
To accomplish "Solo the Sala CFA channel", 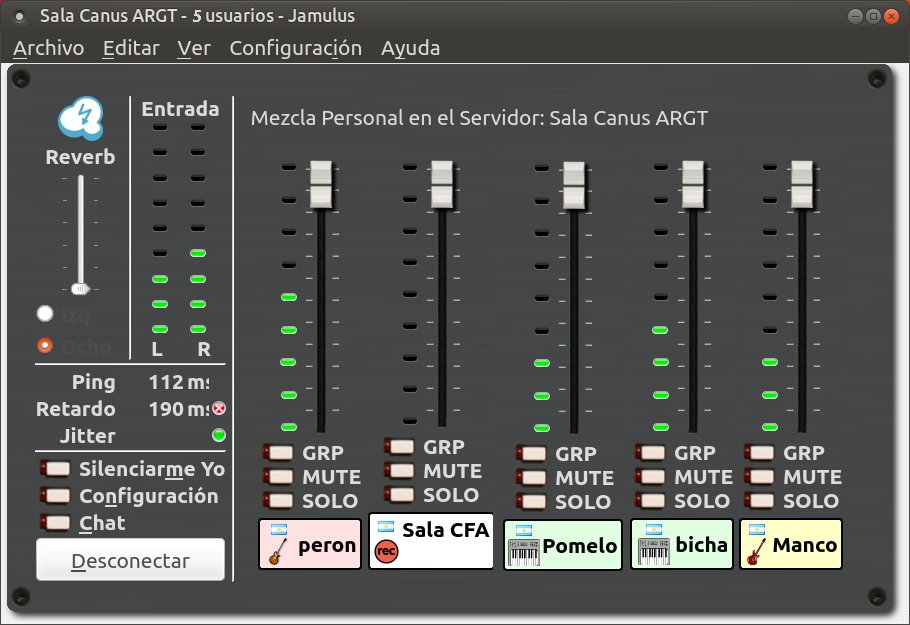I will 399,494.
